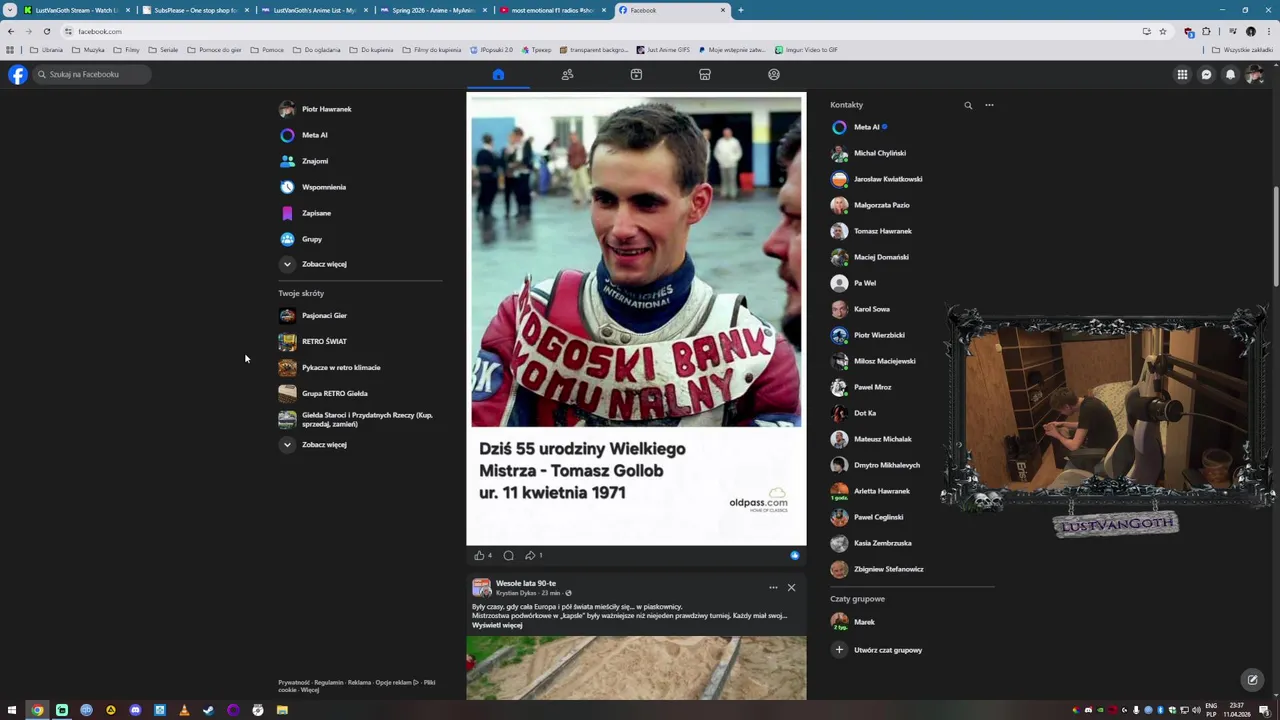Comment on the Tomasz Gollob post
Screen dimensions: 1280x720
point(508,555)
